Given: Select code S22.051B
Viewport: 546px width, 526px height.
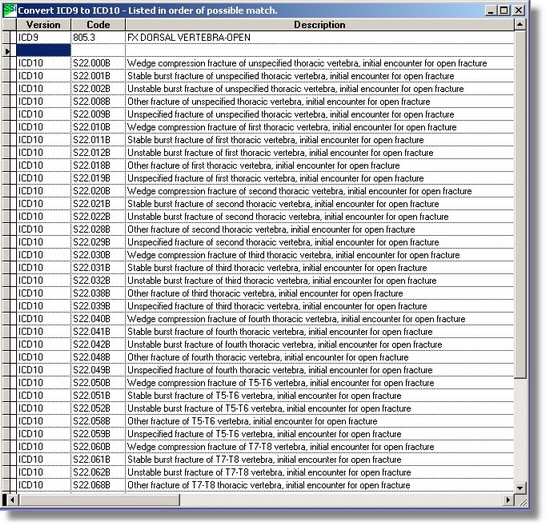Looking at the screenshot, I should (98, 395).
